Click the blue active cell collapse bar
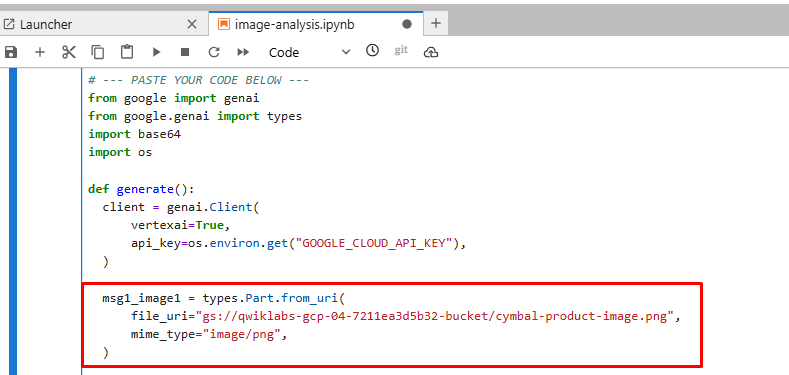Viewport: 789px width, 375px height. (13, 221)
